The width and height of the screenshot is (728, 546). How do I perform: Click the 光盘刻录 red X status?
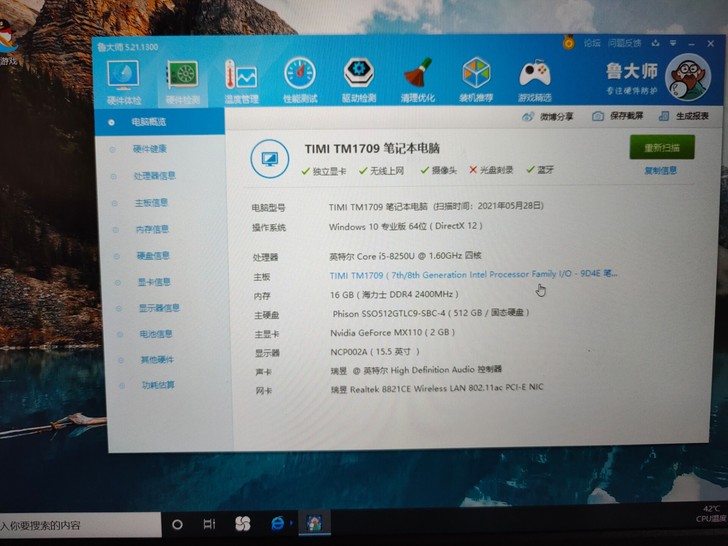point(491,170)
